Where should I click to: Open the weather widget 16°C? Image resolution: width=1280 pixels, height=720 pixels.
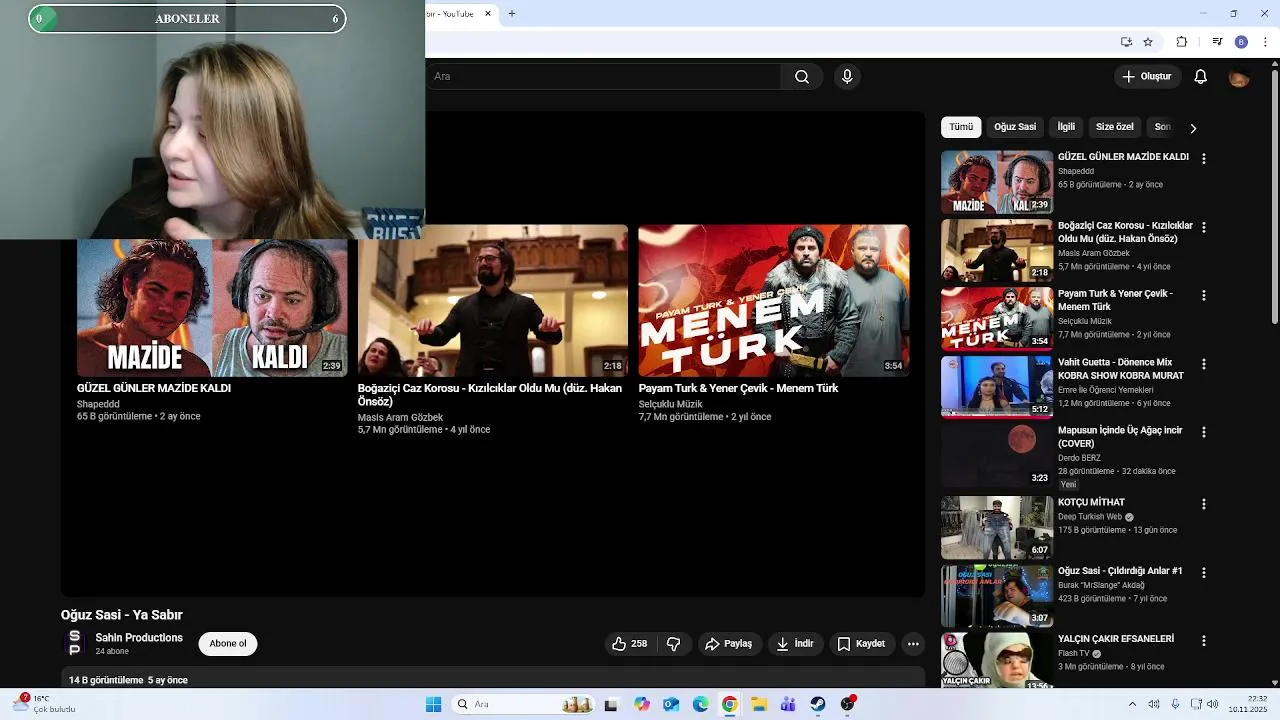point(45,704)
